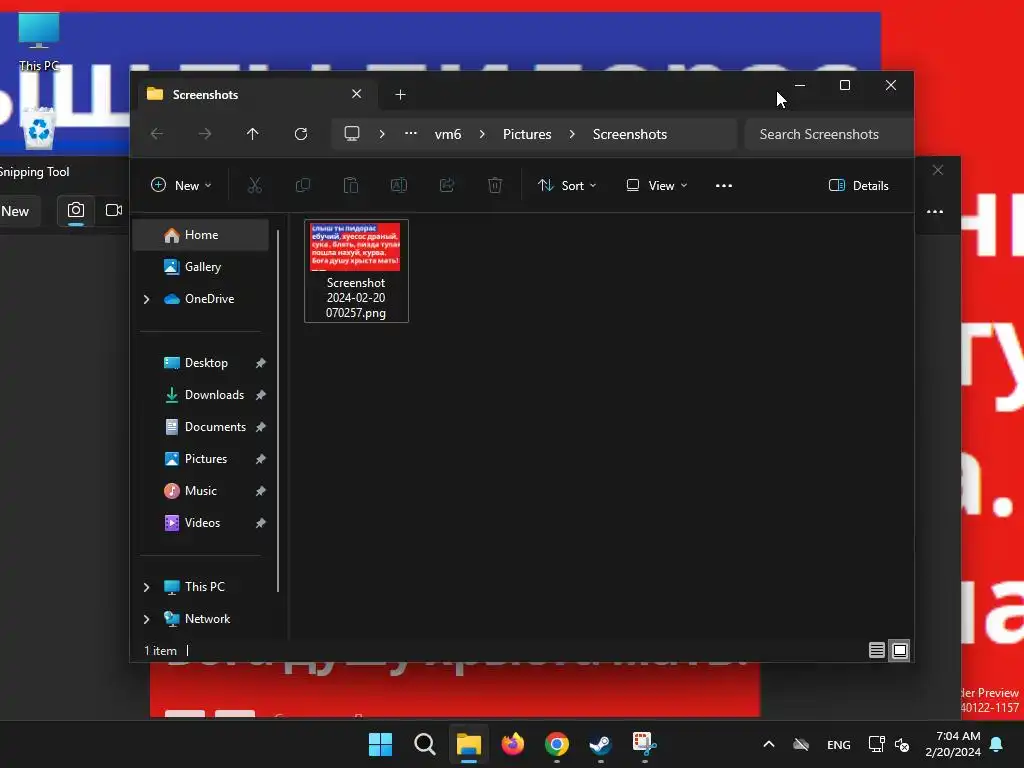Expand chevron after Pictures in address bar

click(572, 134)
